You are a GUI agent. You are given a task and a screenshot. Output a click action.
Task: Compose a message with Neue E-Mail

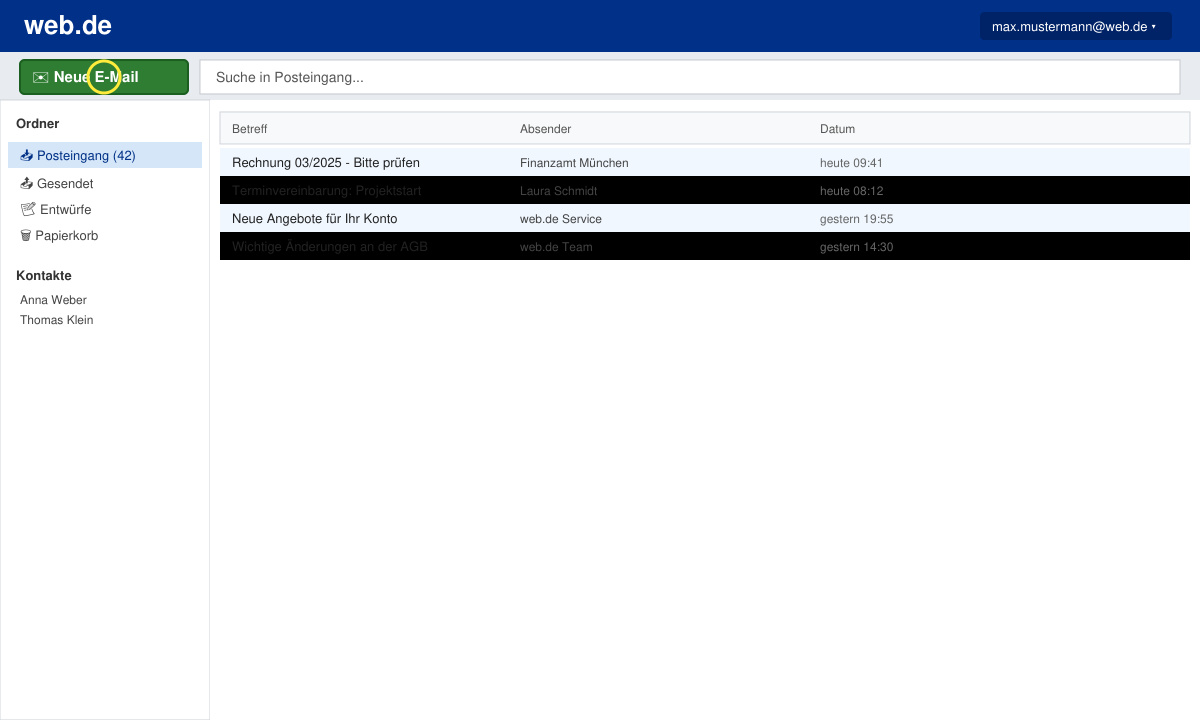[104, 77]
